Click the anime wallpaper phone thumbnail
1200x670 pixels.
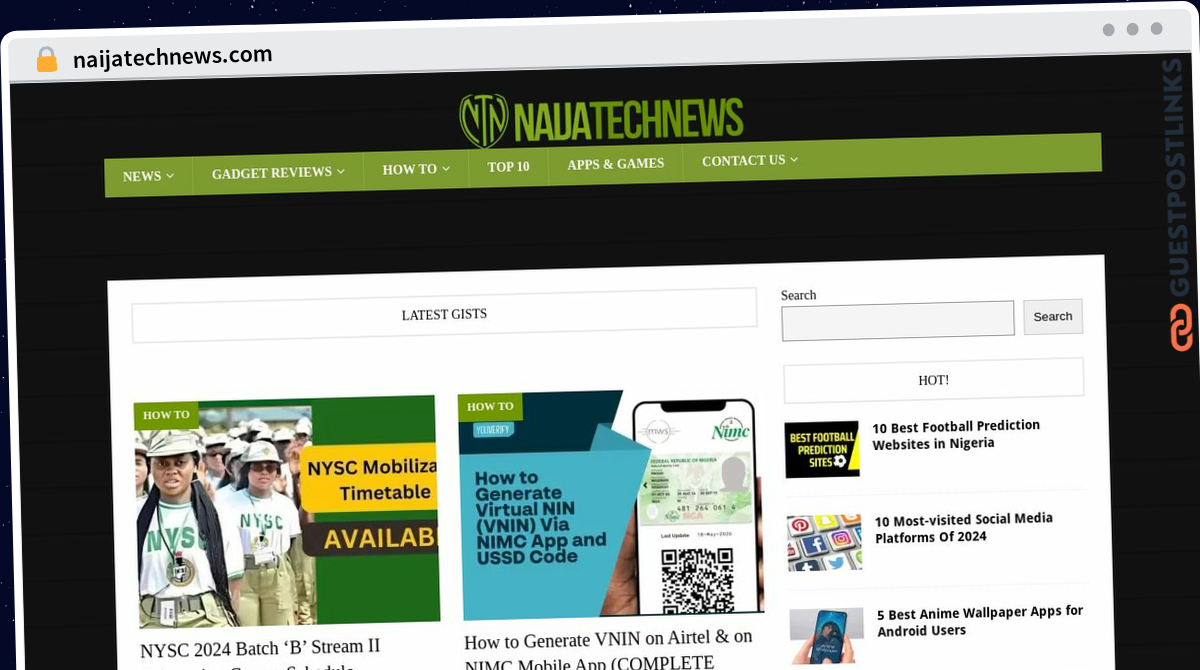827,636
